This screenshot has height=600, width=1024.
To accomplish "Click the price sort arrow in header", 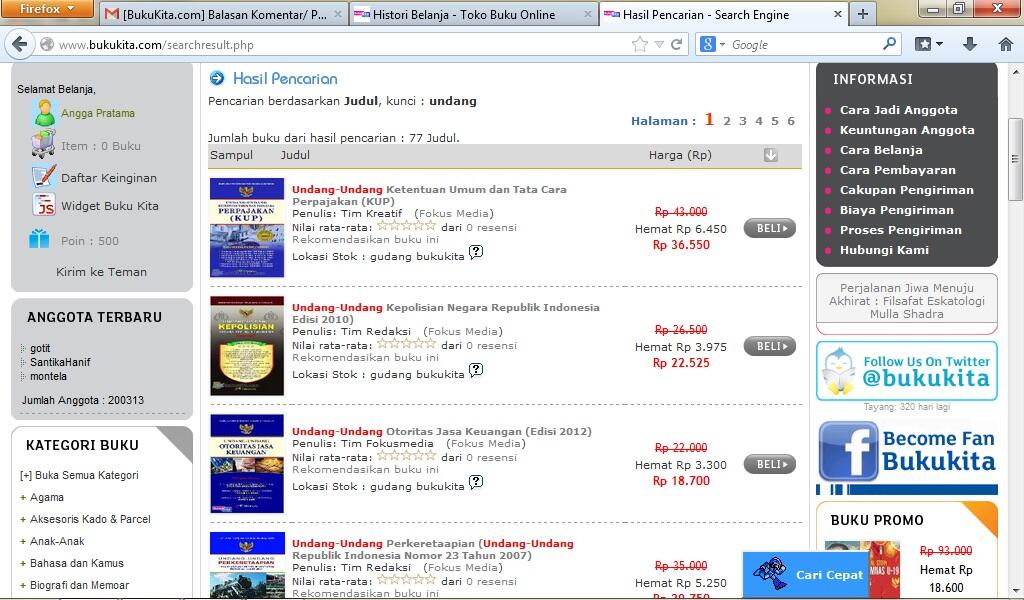I will point(771,155).
